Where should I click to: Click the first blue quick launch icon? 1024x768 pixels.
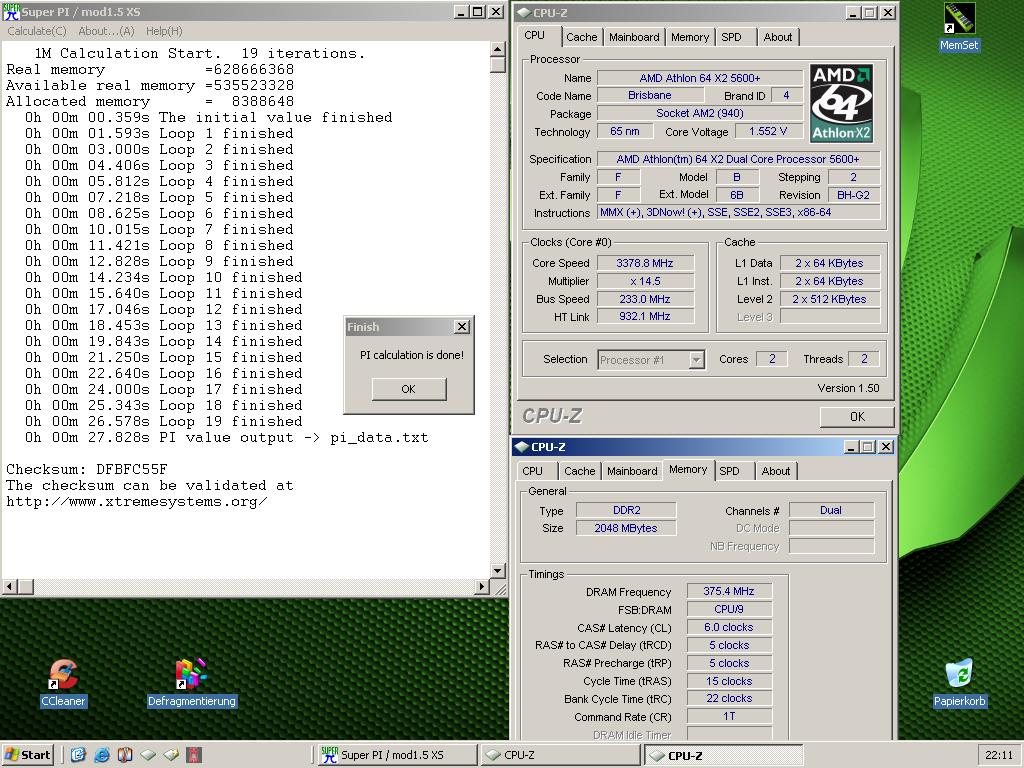78,755
